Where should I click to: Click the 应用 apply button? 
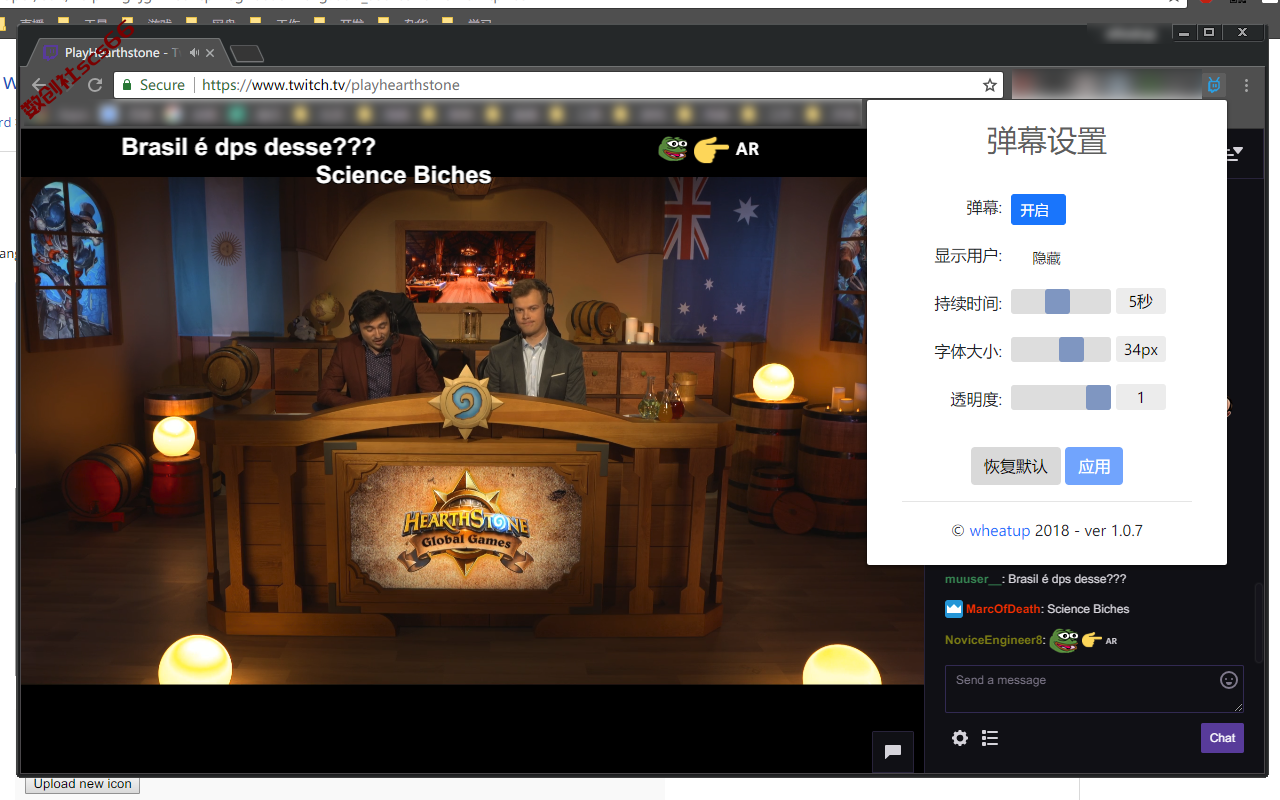1094,466
